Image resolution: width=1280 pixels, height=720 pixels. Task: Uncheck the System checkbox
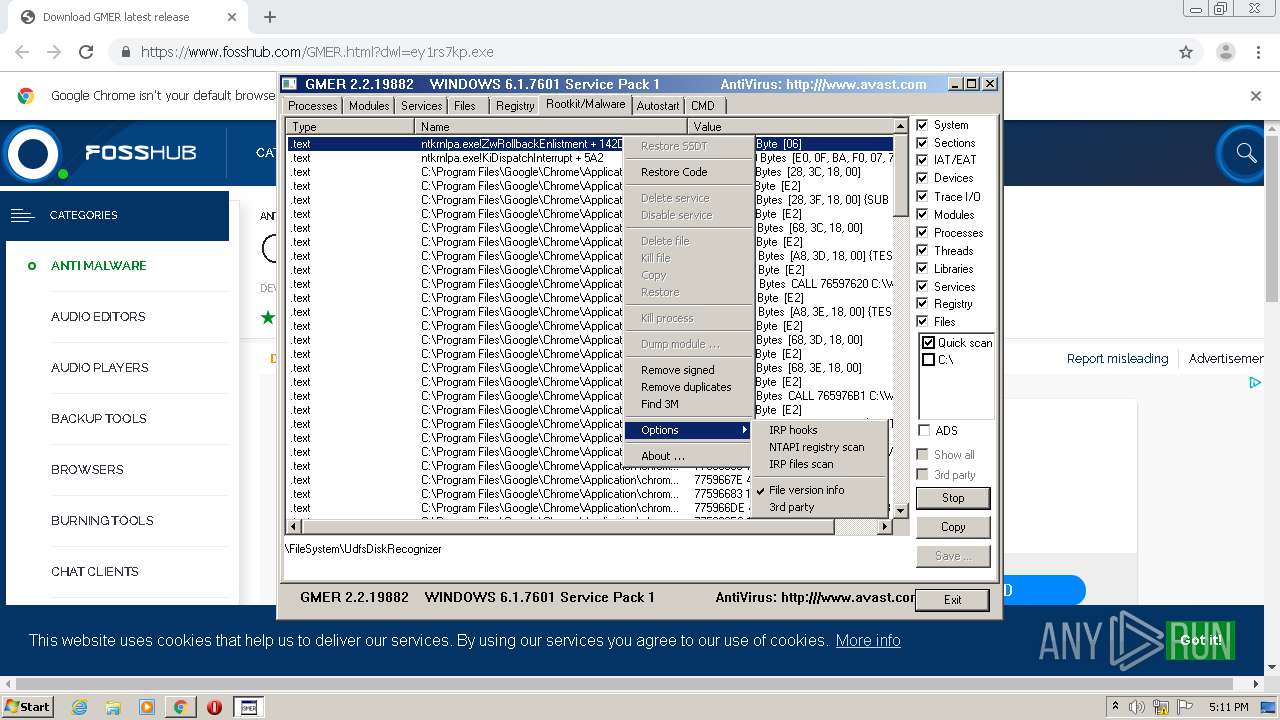(x=923, y=125)
